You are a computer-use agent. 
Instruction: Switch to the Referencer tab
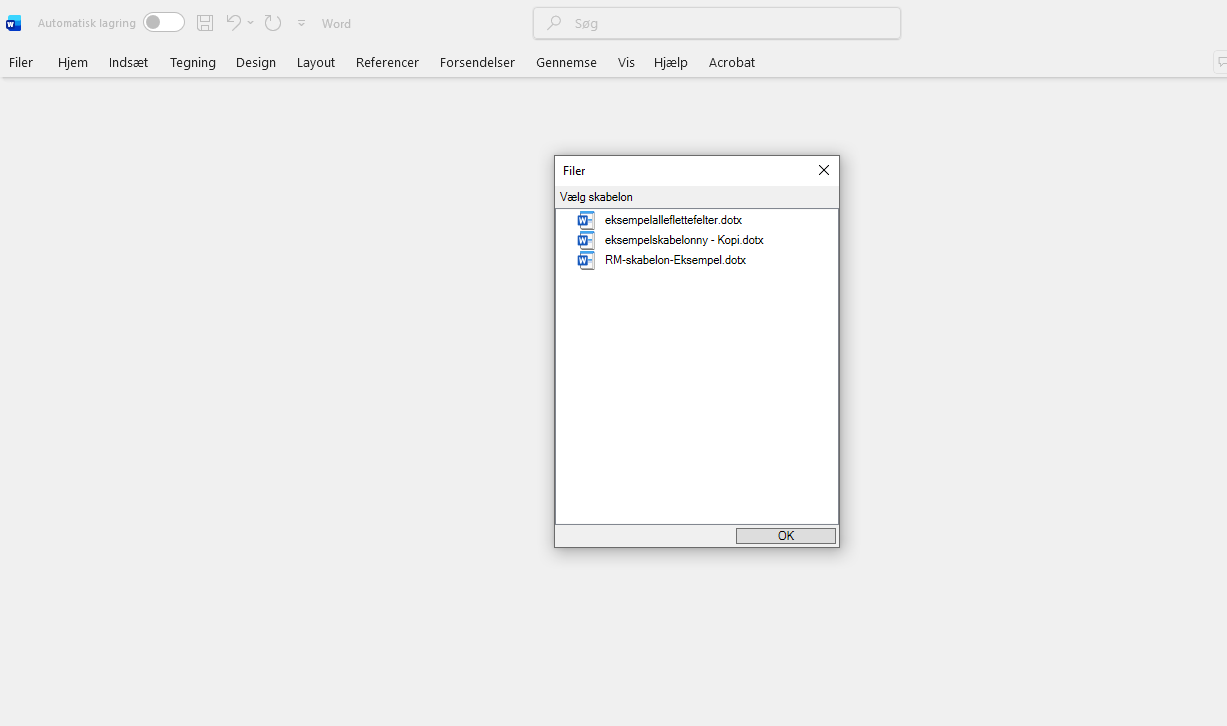point(387,62)
